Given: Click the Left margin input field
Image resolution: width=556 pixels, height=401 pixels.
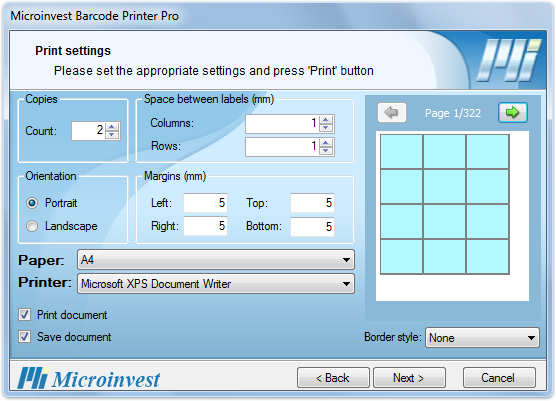Looking at the screenshot, I should point(205,203).
